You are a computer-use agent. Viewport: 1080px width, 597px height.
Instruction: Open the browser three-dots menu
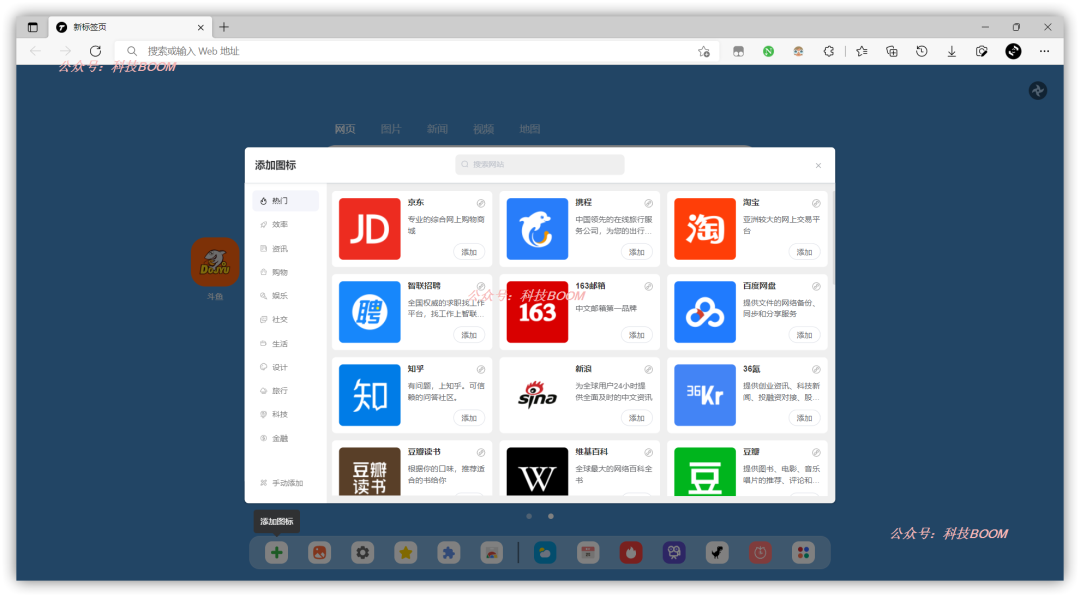click(x=1044, y=52)
